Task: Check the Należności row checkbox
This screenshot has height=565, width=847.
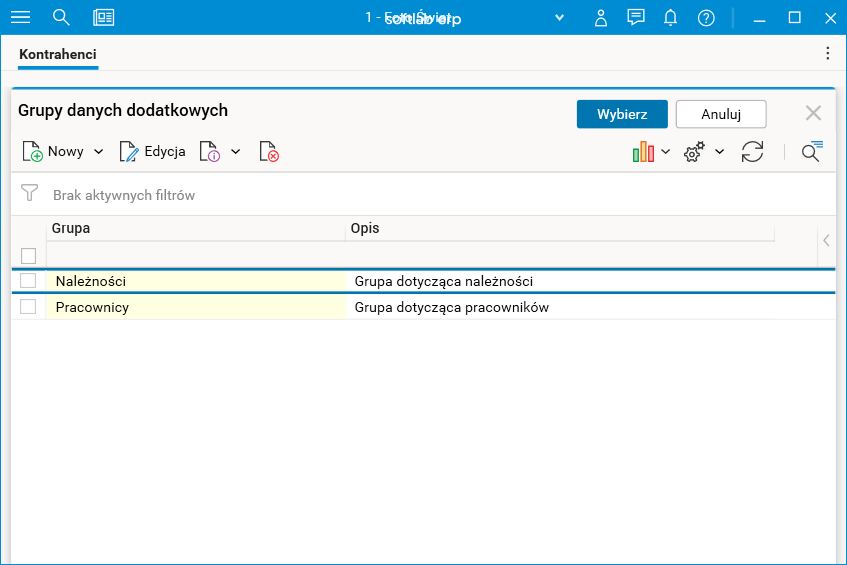Action: 28,281
